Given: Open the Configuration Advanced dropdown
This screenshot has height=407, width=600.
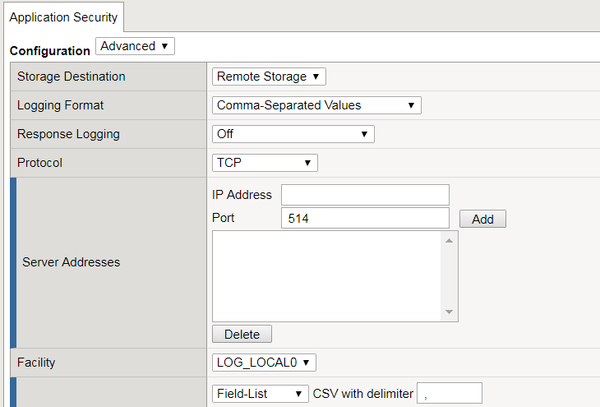Looking at the screenshot, I should pyautogui.click(x=135, y=46).
